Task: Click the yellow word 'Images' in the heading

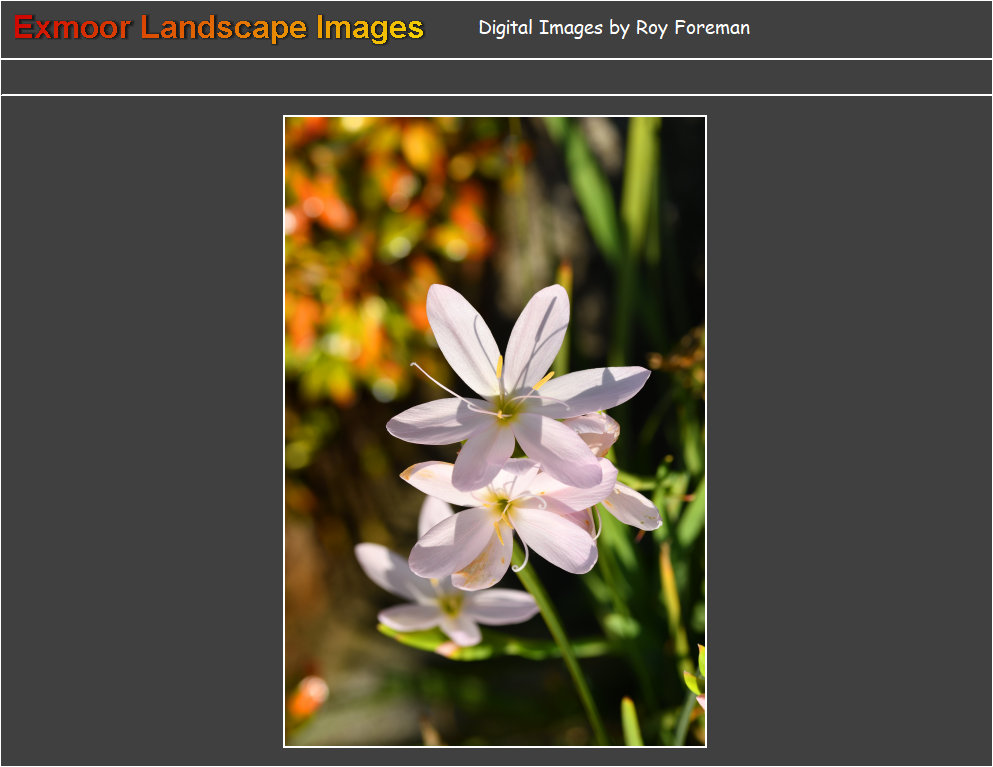Action: coord(370,28)
